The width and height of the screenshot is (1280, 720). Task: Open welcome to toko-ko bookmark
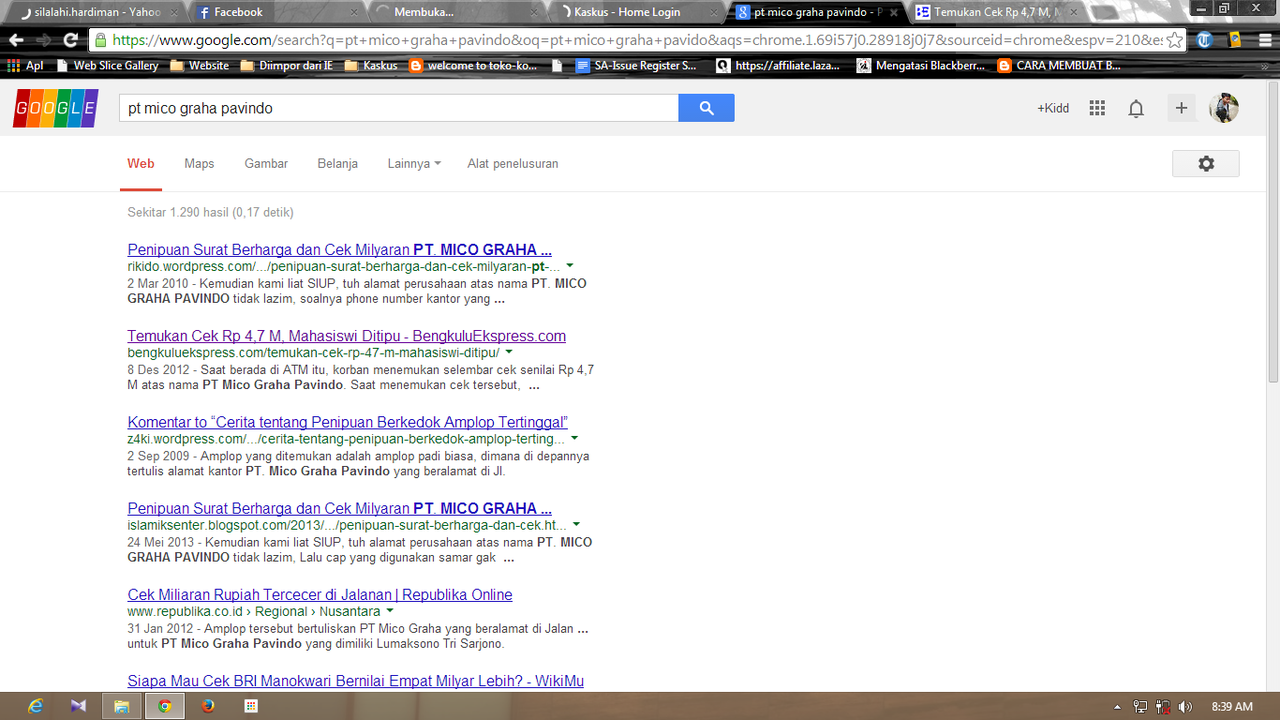click(475, 66)
